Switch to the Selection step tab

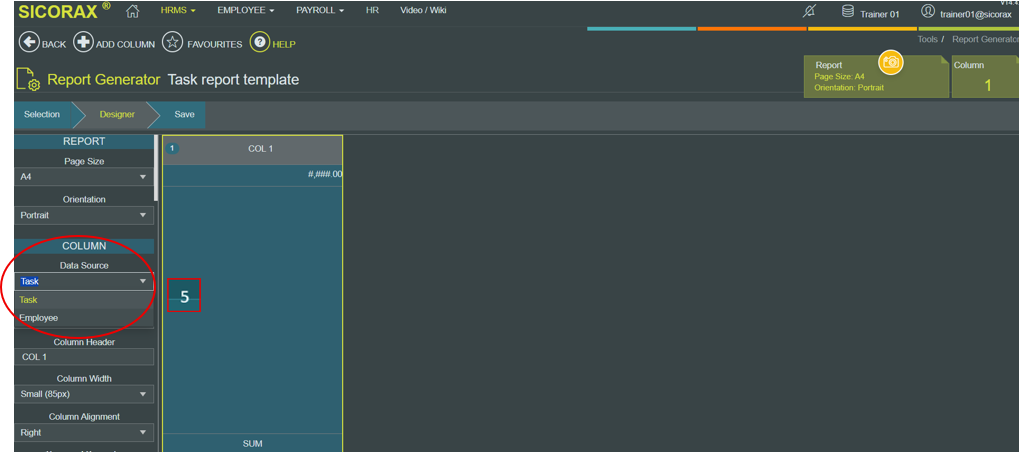42,114
